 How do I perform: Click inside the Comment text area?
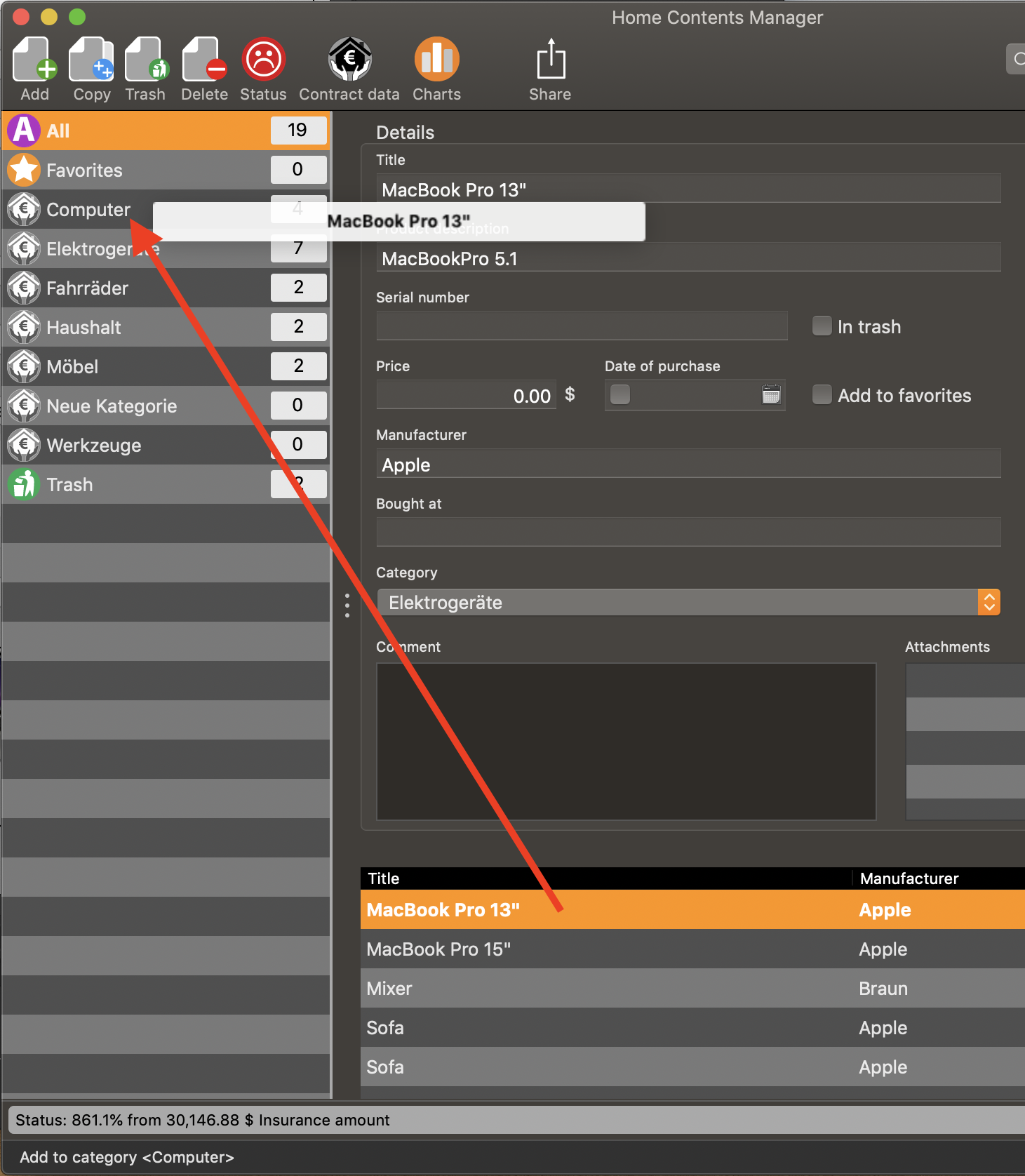pos(627,742)
